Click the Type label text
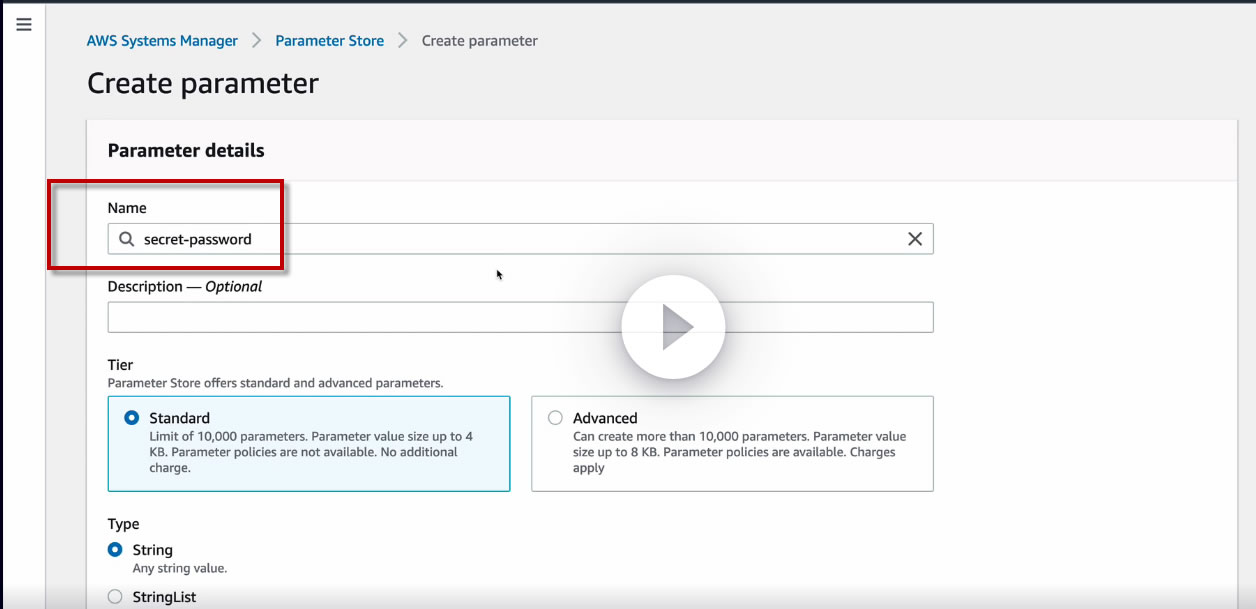 click(x=123, y=524)
